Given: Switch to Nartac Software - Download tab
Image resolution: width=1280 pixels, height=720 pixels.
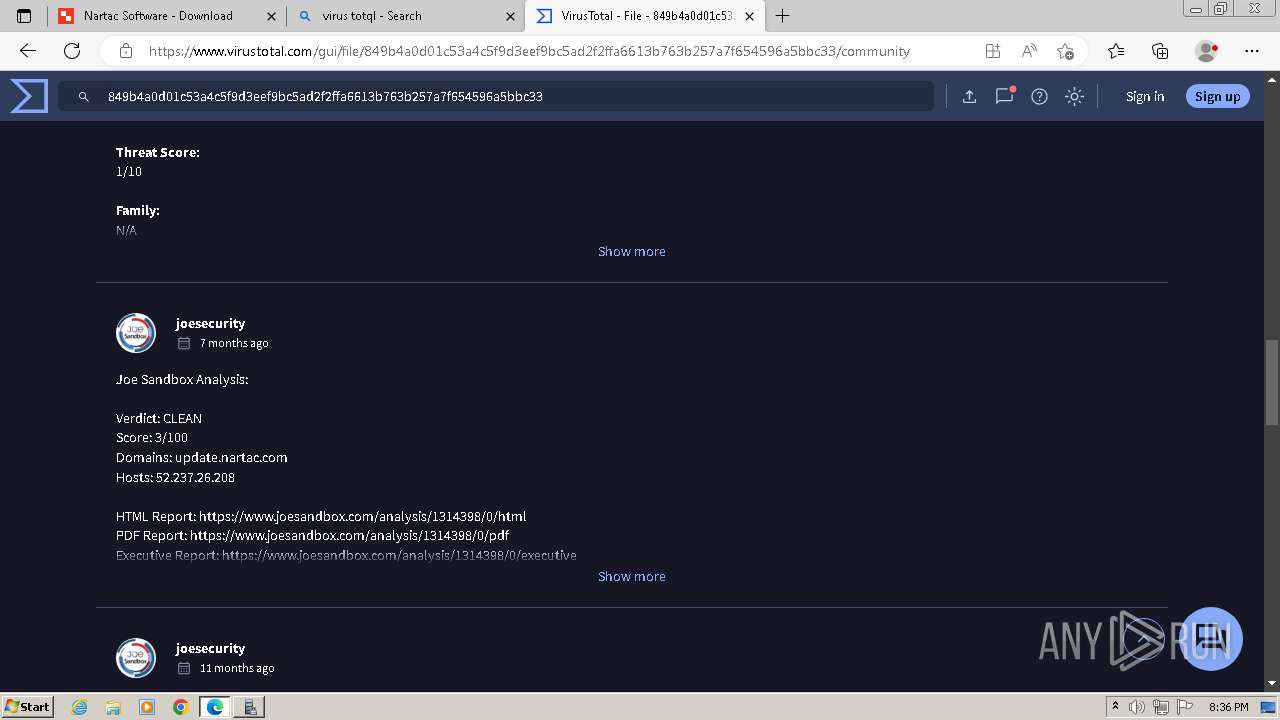Looking at the screenshot, I should [165, 16].
